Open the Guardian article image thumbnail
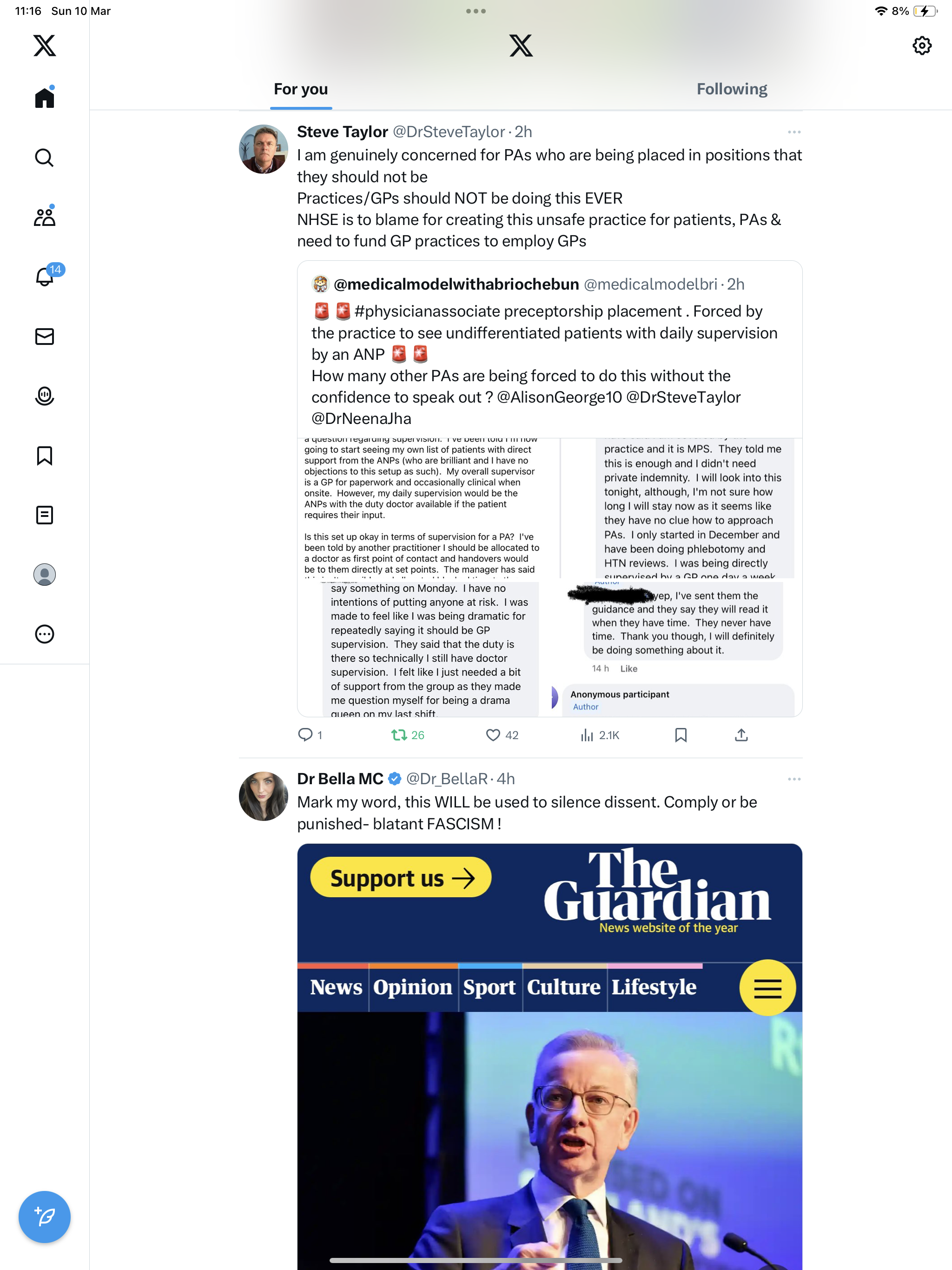952x1270 pixels. [x=549, y=1057]
